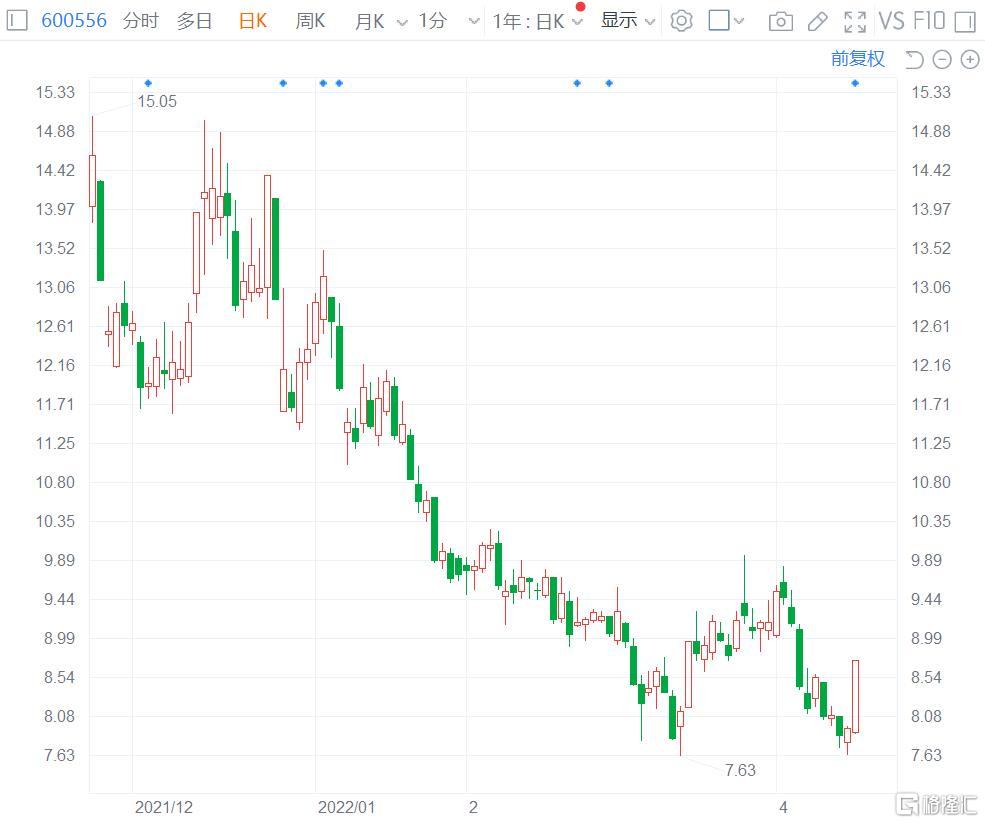Toggle the right sidebar panel icon

pos(964,22)
